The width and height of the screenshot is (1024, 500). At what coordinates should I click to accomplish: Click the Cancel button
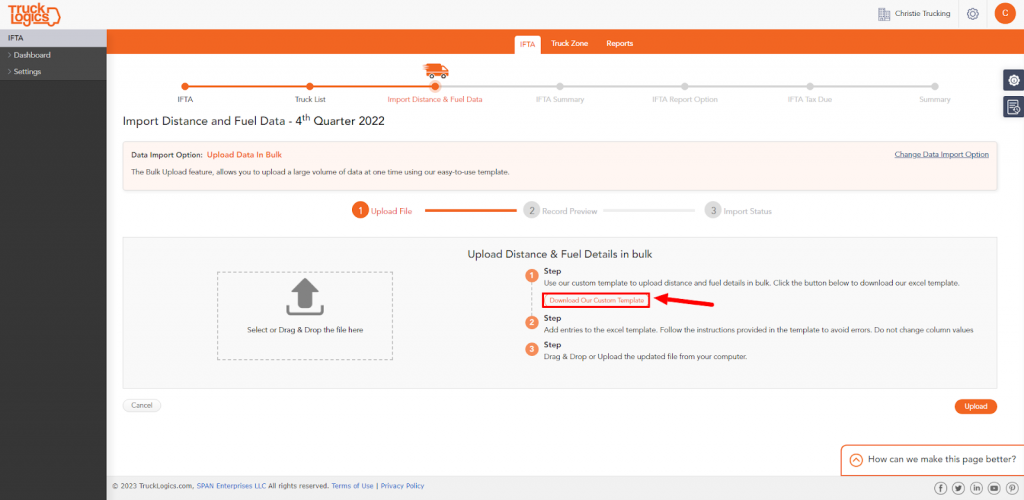pyautogui.click(x=142, y=405)
